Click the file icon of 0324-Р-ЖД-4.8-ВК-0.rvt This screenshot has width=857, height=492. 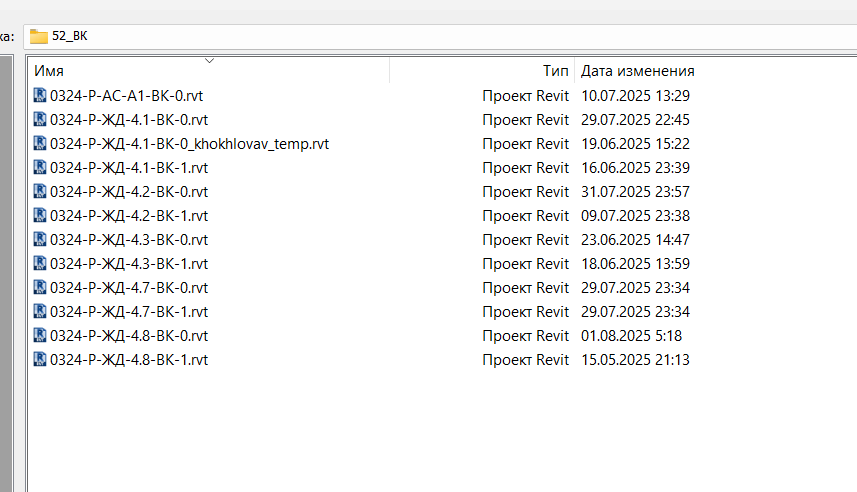pyautogui.click(x=40, y=336)
